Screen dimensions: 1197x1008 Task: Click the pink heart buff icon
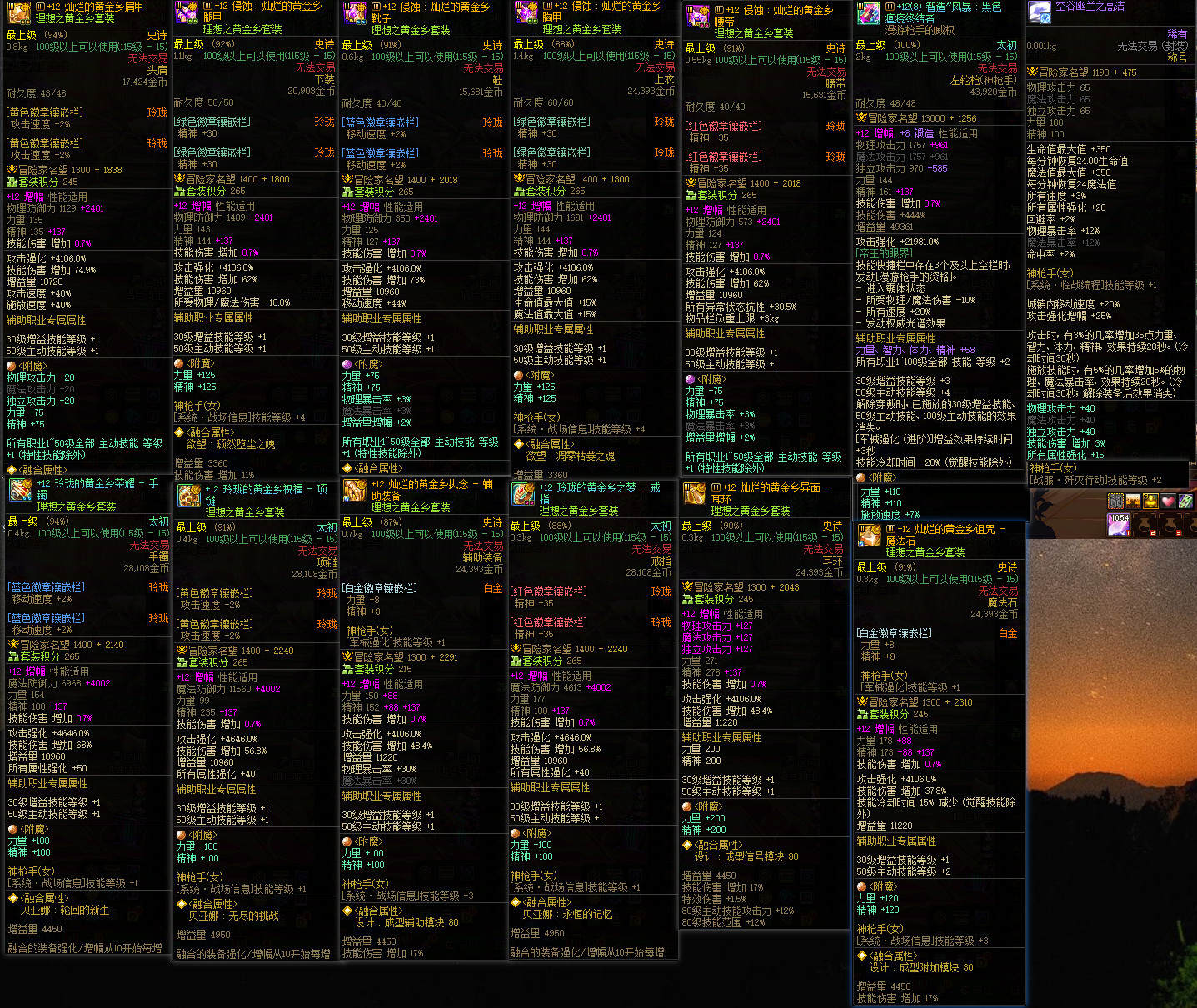click(x=1168, y=501)
